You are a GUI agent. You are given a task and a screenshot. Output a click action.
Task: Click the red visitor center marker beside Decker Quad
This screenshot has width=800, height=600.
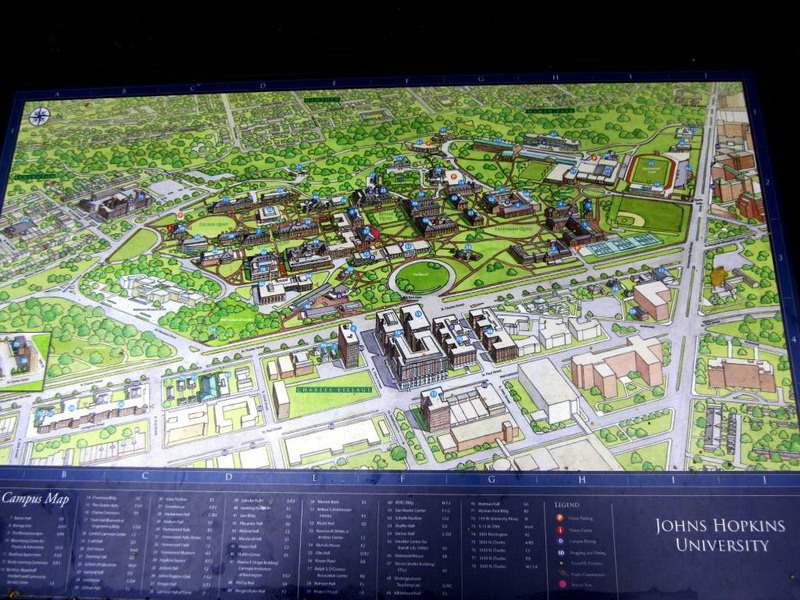coord(169,228)
